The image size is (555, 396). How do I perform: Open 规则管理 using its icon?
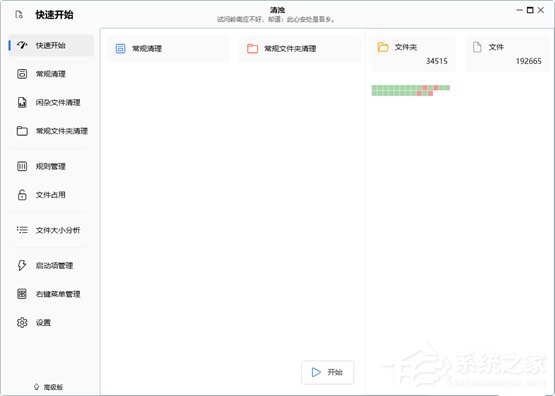click(x=22, y=166)
